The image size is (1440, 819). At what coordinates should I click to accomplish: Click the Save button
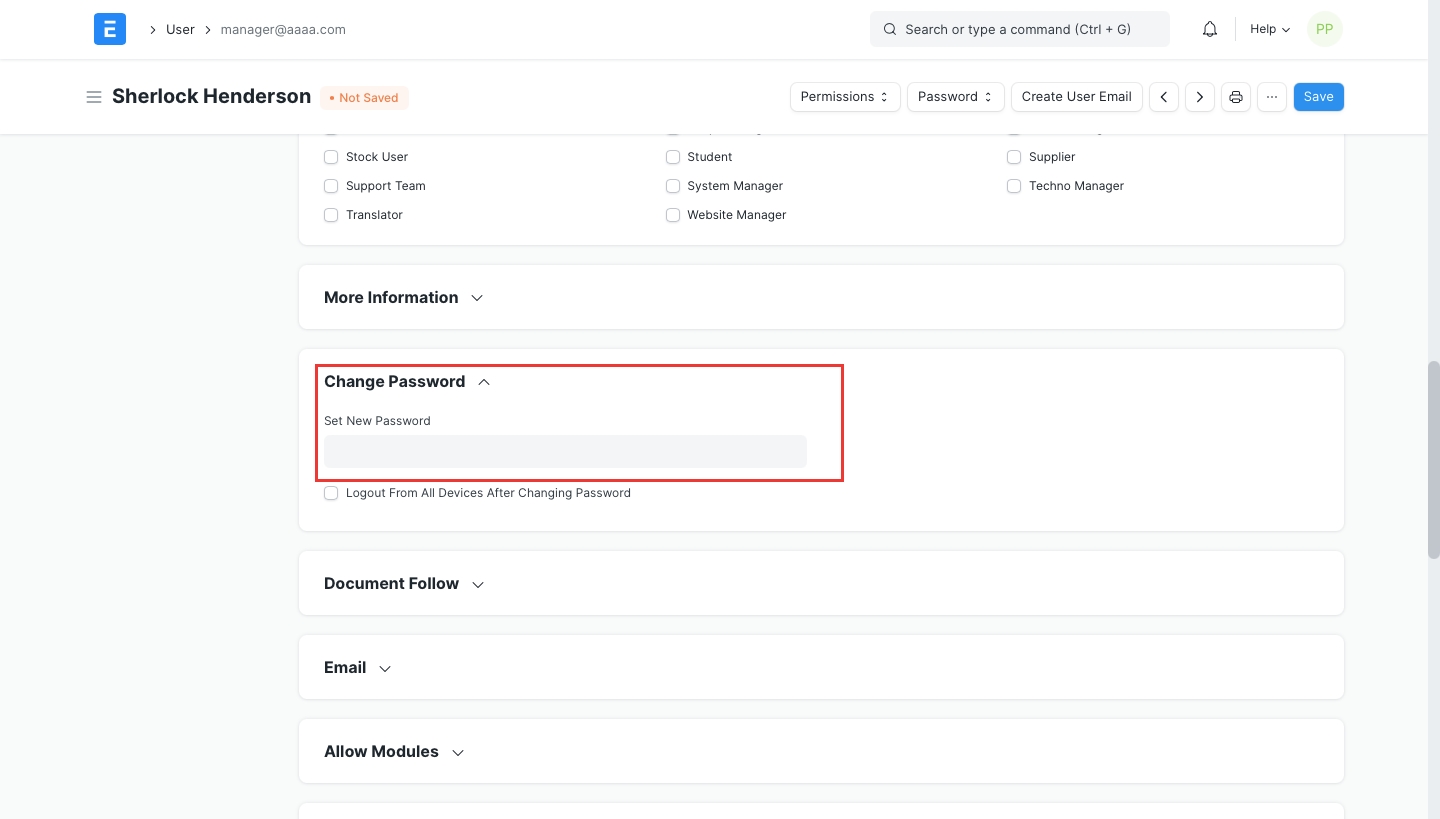pos(1318,97)
